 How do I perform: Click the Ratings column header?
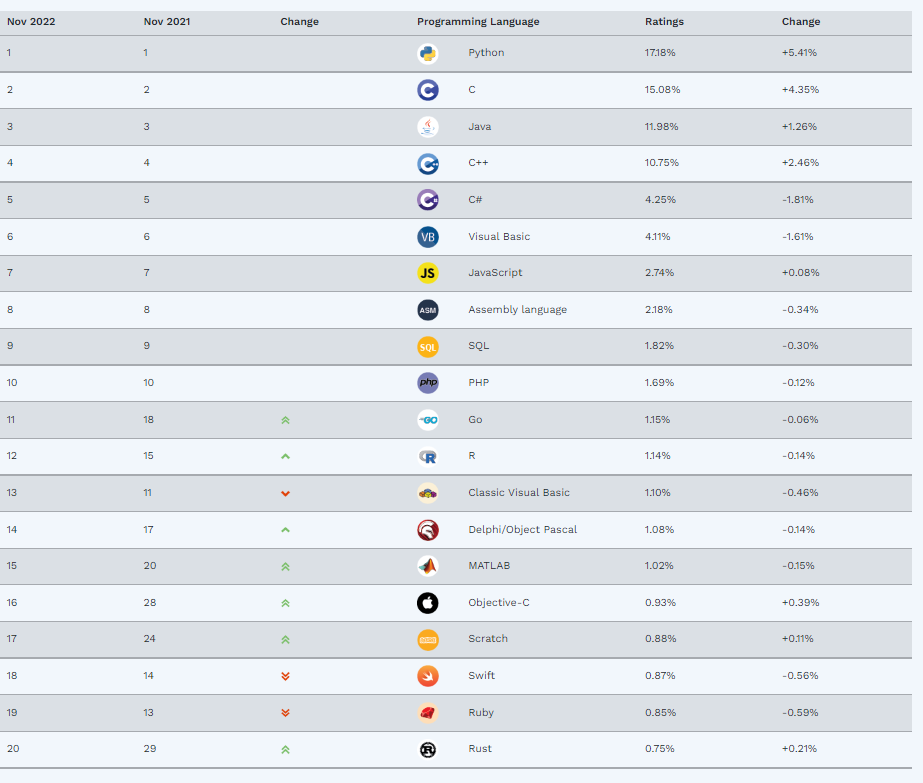(x=664, y=22)
